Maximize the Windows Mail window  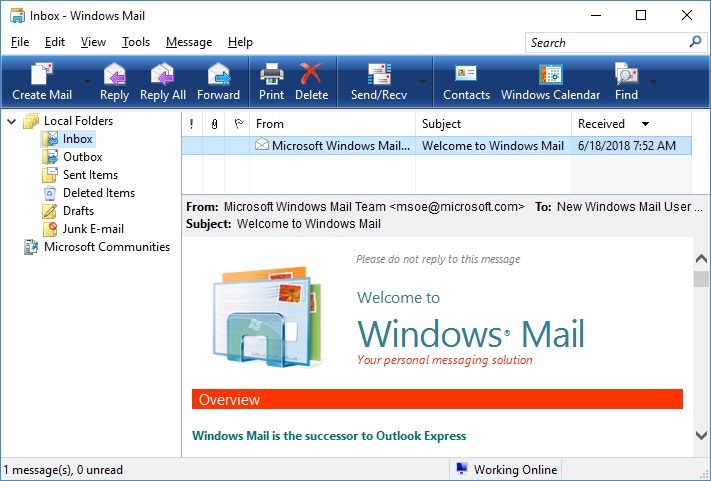(x=641, y=15)
